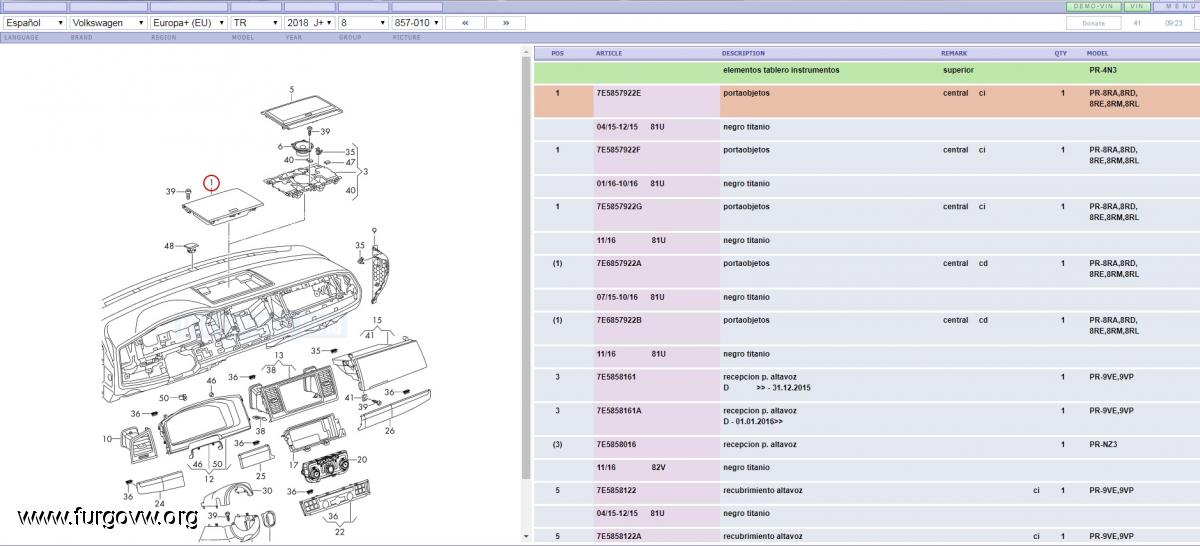
Task: Click callout 22 below the switch panel
Action: pyautogui.click(x=339, y=531)
